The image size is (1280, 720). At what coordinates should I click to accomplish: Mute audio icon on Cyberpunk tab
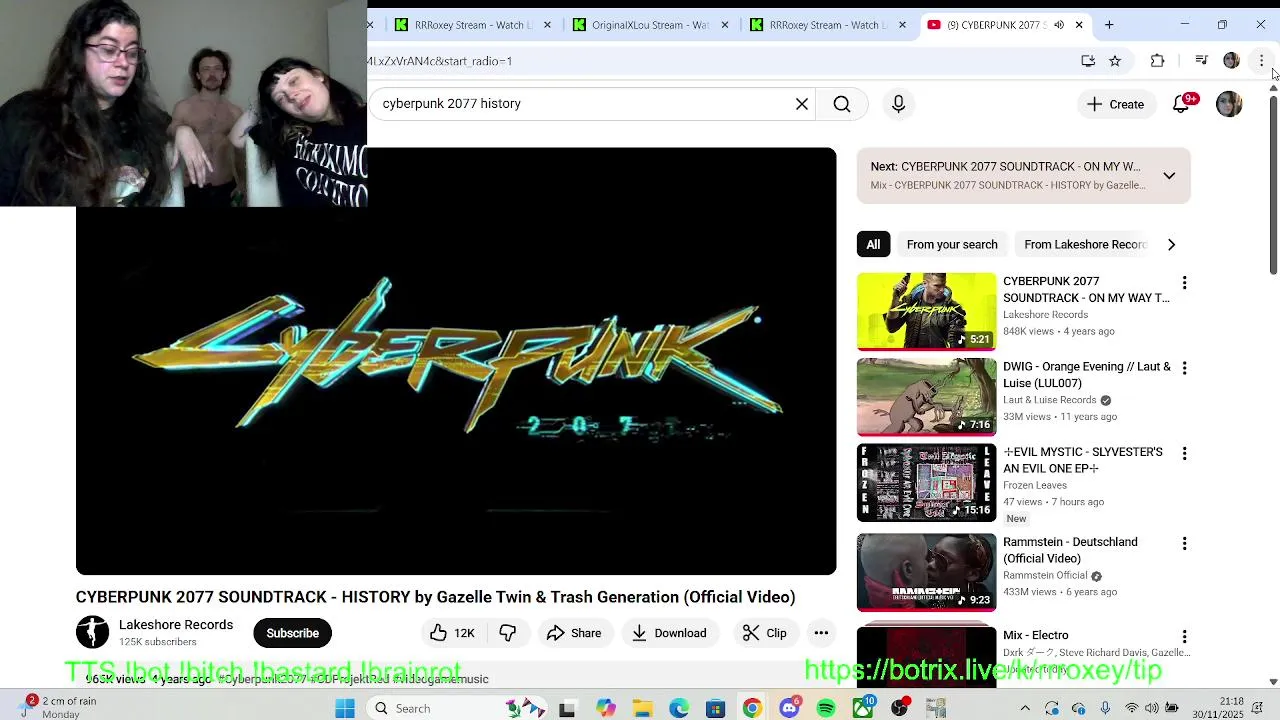click(1059, 25)
